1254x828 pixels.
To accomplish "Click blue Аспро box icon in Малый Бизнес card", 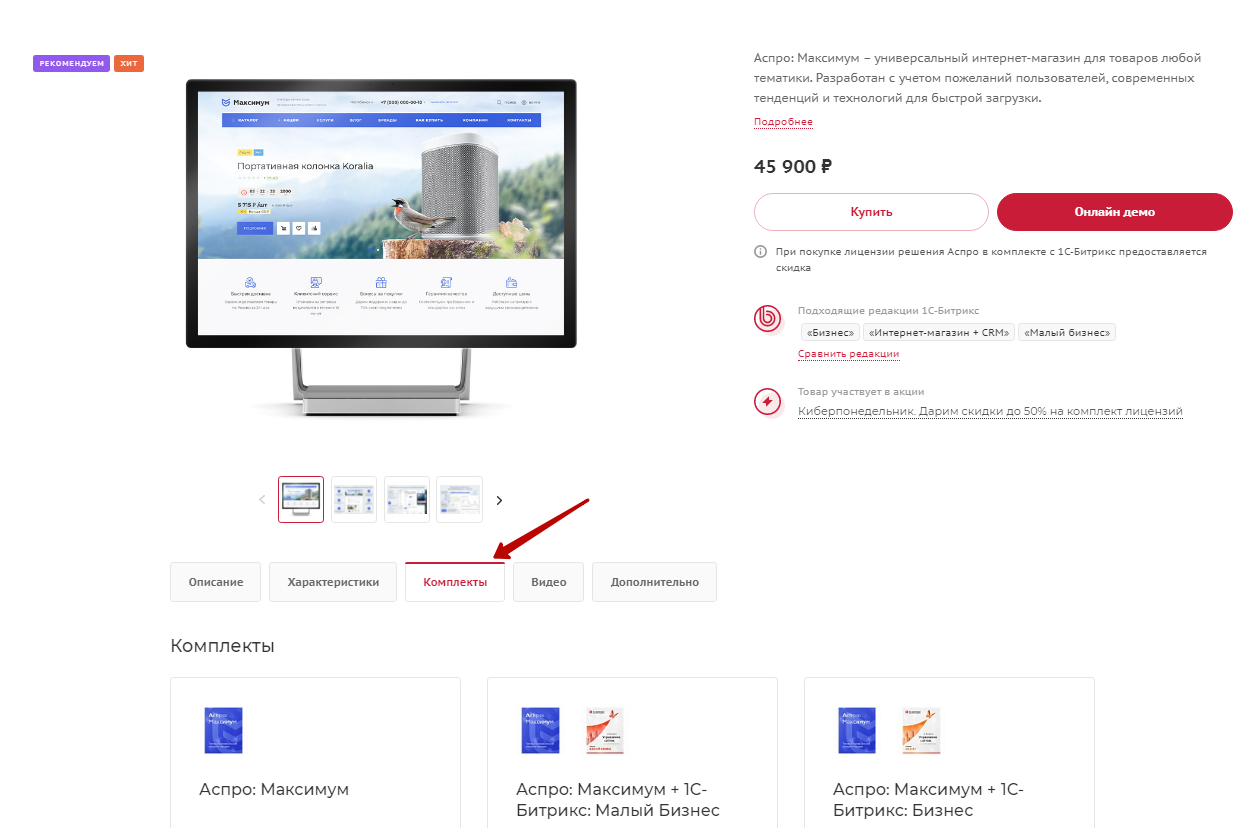I will click(x=540, y=730).
